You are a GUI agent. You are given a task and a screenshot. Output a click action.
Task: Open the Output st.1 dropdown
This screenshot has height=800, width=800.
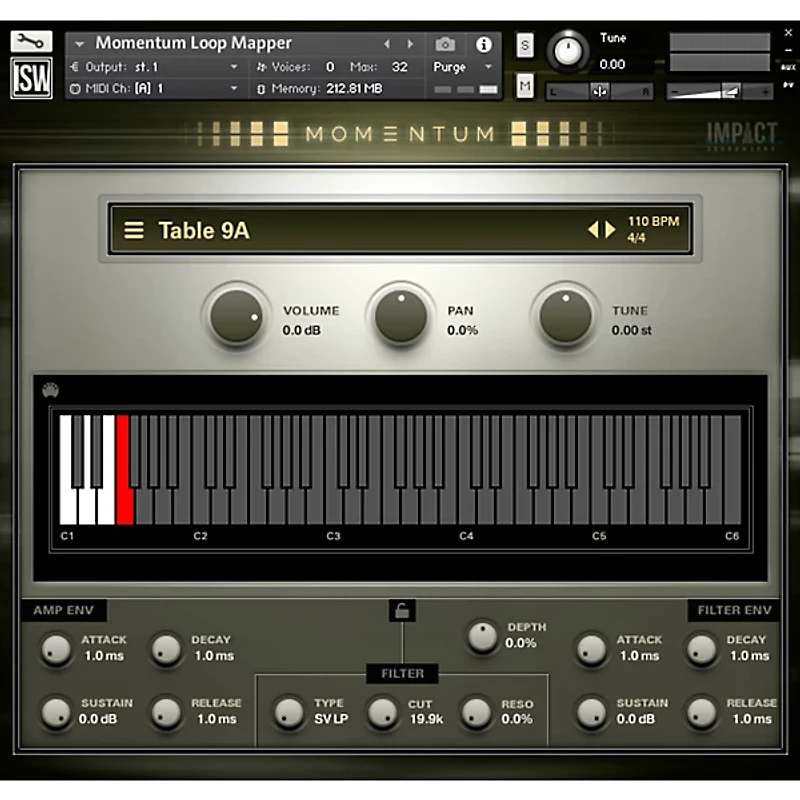click(150, 66)
